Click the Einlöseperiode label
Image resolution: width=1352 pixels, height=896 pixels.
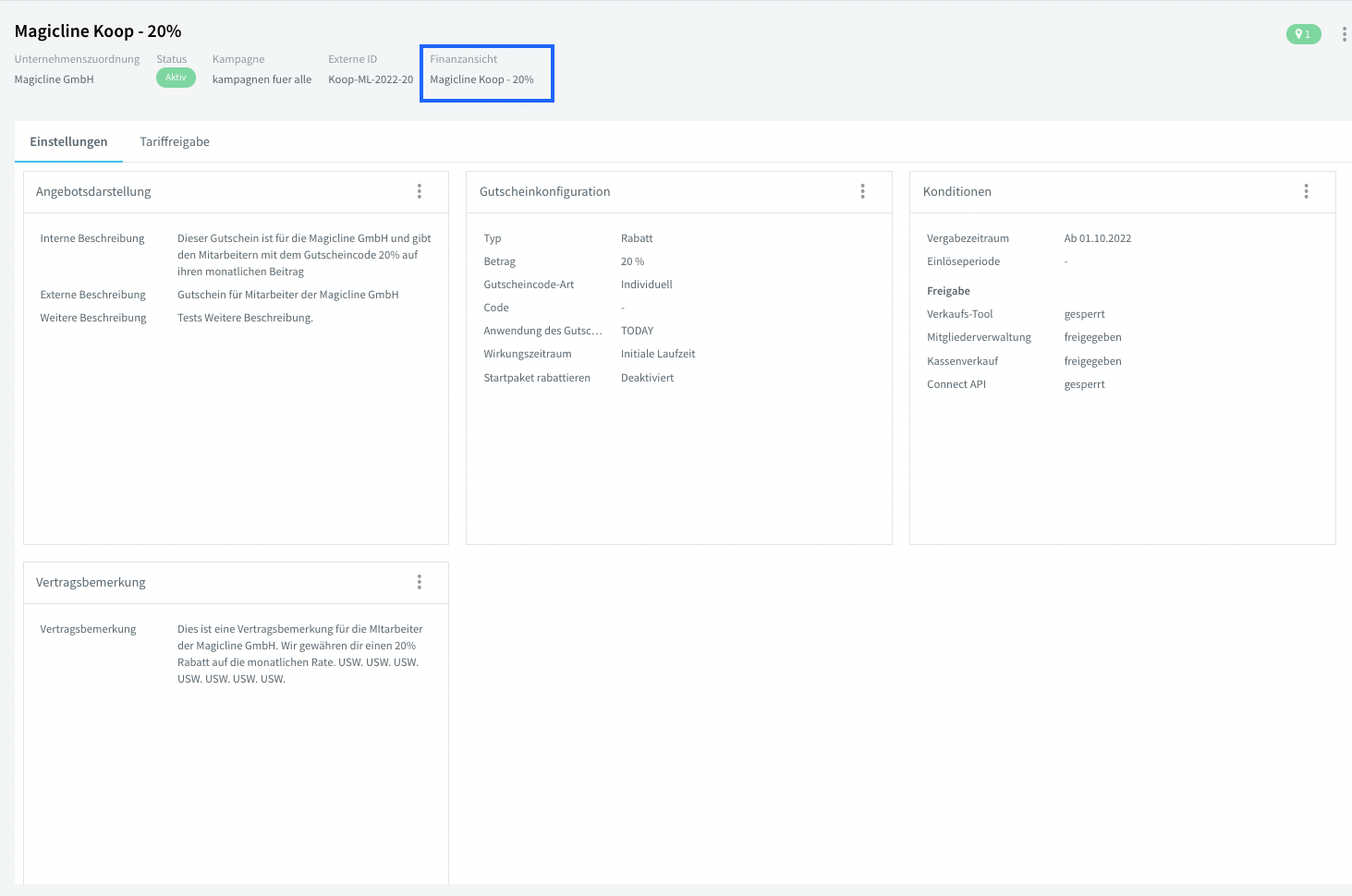click(964, 261)
